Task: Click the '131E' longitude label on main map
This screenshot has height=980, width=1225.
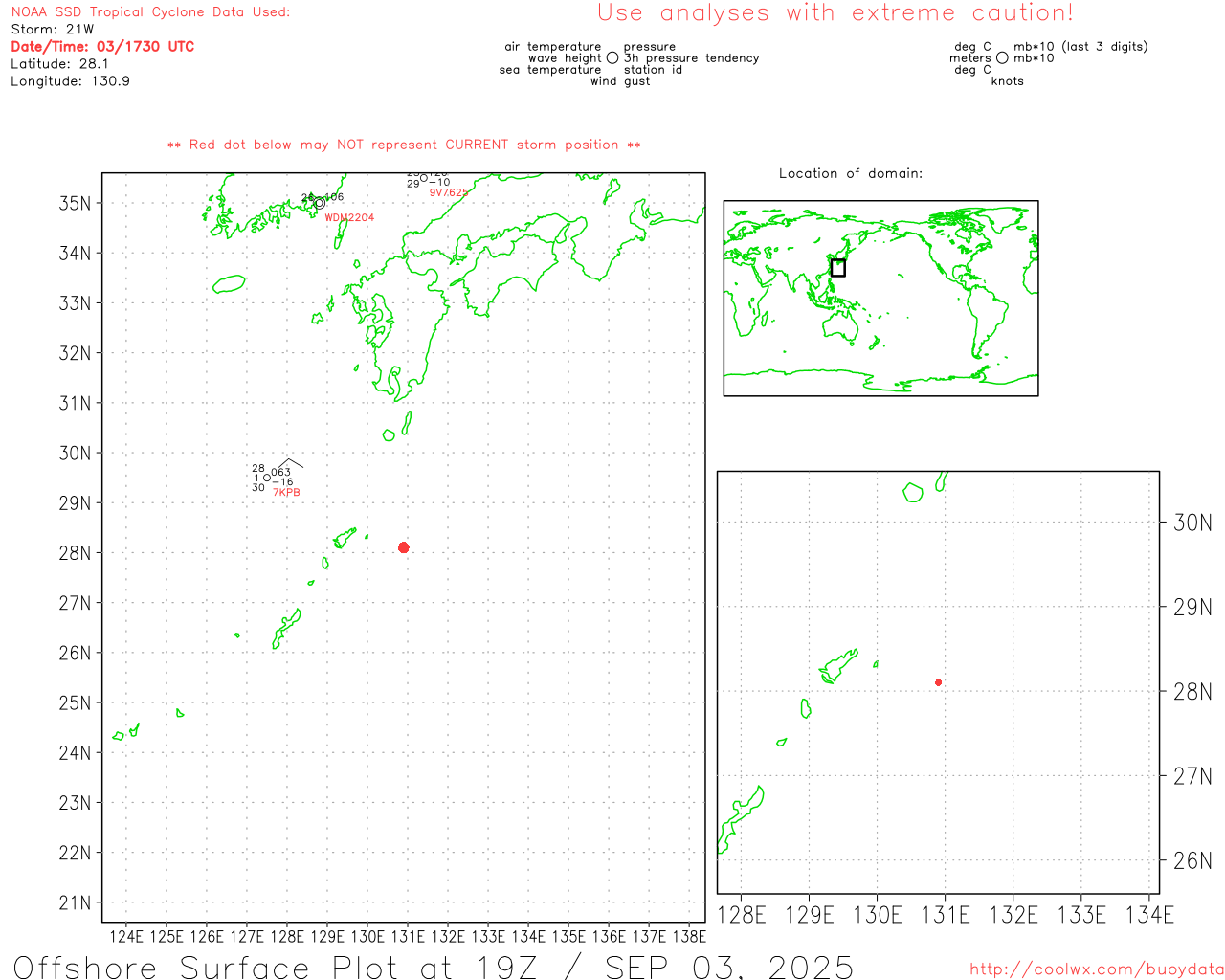Action: 408,936
